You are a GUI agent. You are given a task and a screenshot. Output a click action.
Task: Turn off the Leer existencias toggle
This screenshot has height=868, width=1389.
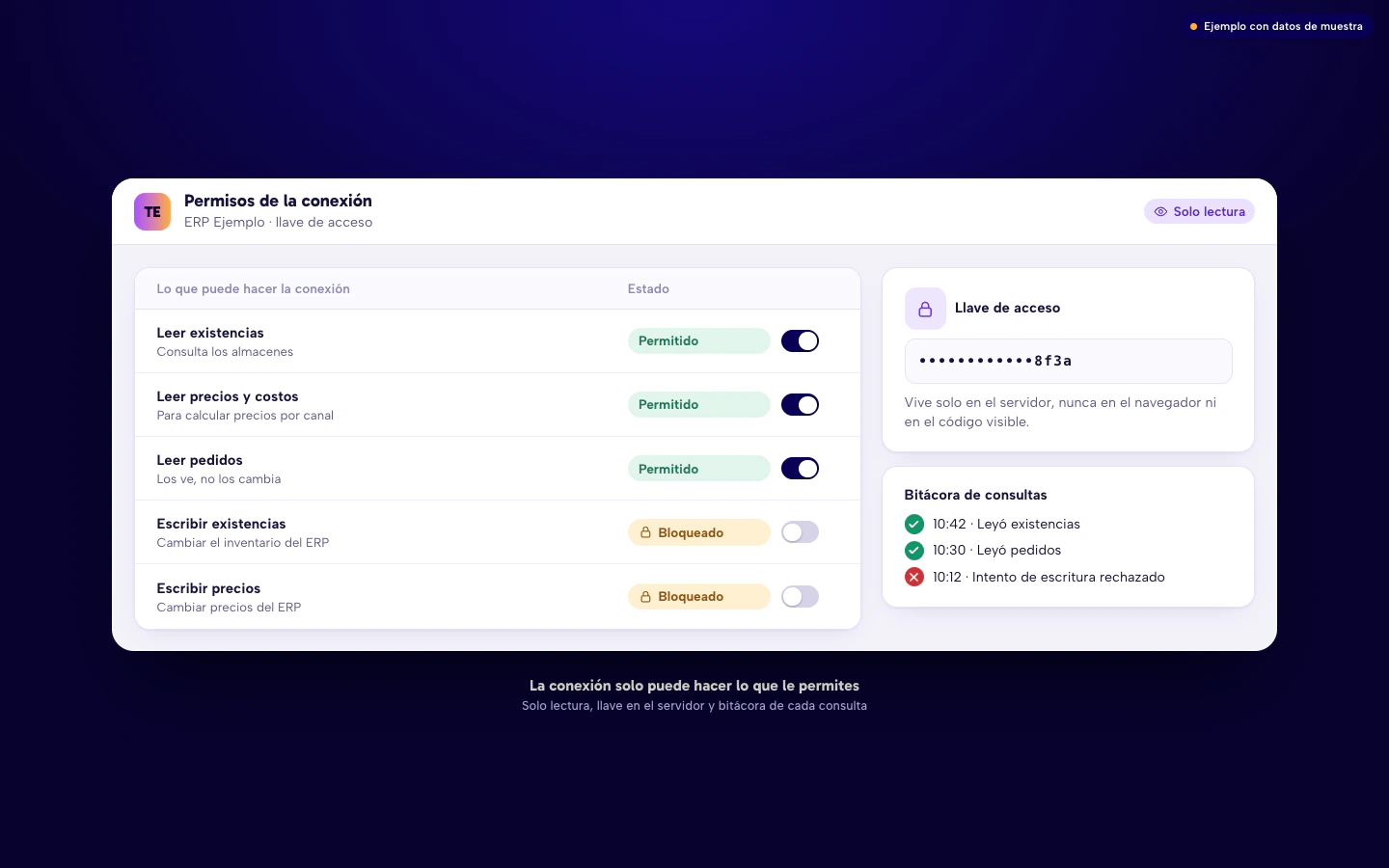click(x=800, y=340)
